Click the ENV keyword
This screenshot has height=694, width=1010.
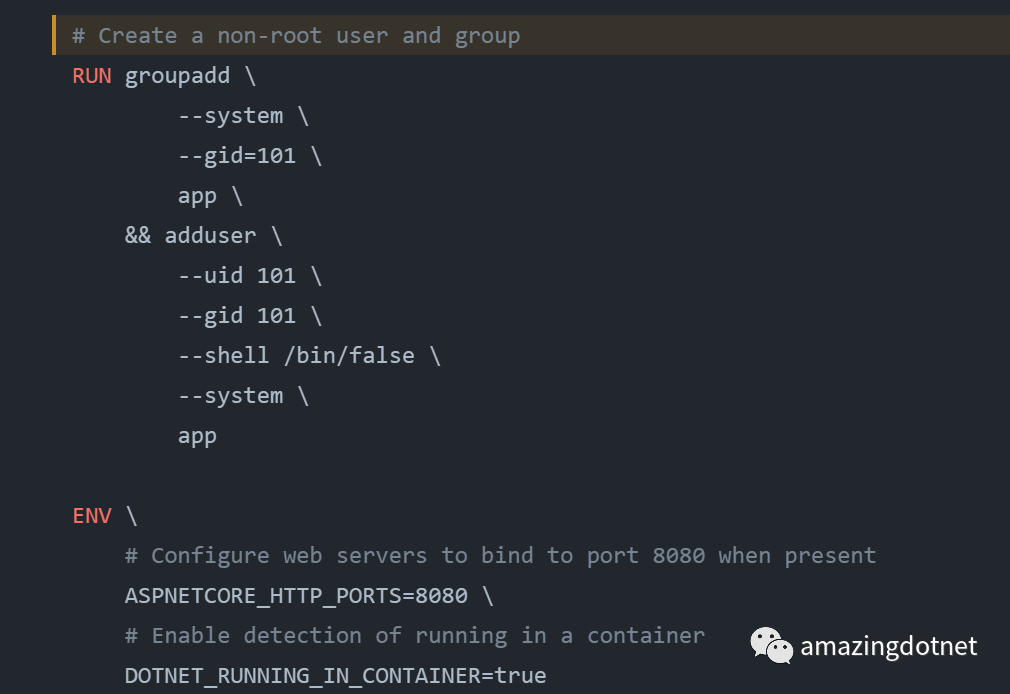click(x=92, y=516)
